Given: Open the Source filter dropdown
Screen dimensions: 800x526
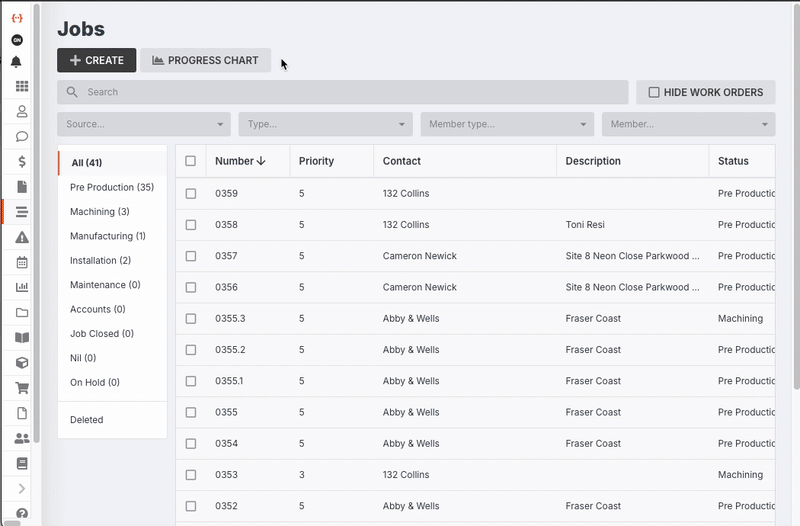Looking at the screenshot, I should tap(144, 124).
